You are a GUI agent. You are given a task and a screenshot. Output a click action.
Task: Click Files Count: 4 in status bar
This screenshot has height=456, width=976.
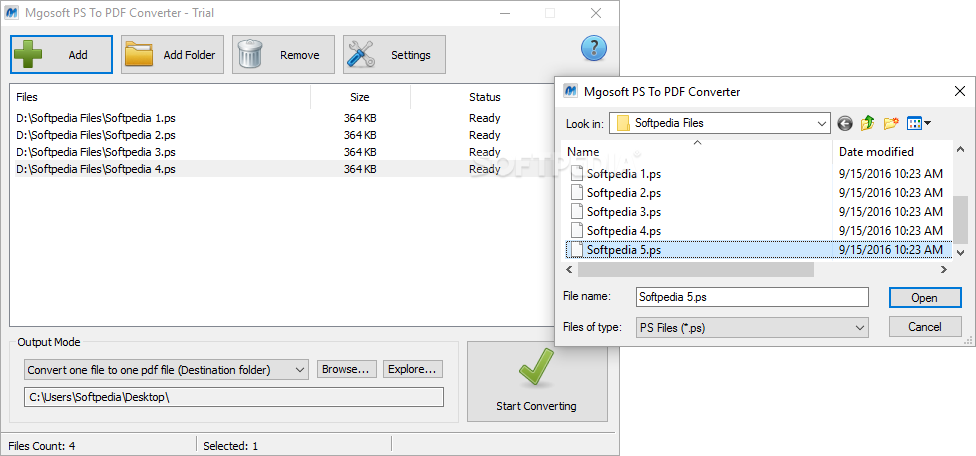coord(42,445)
